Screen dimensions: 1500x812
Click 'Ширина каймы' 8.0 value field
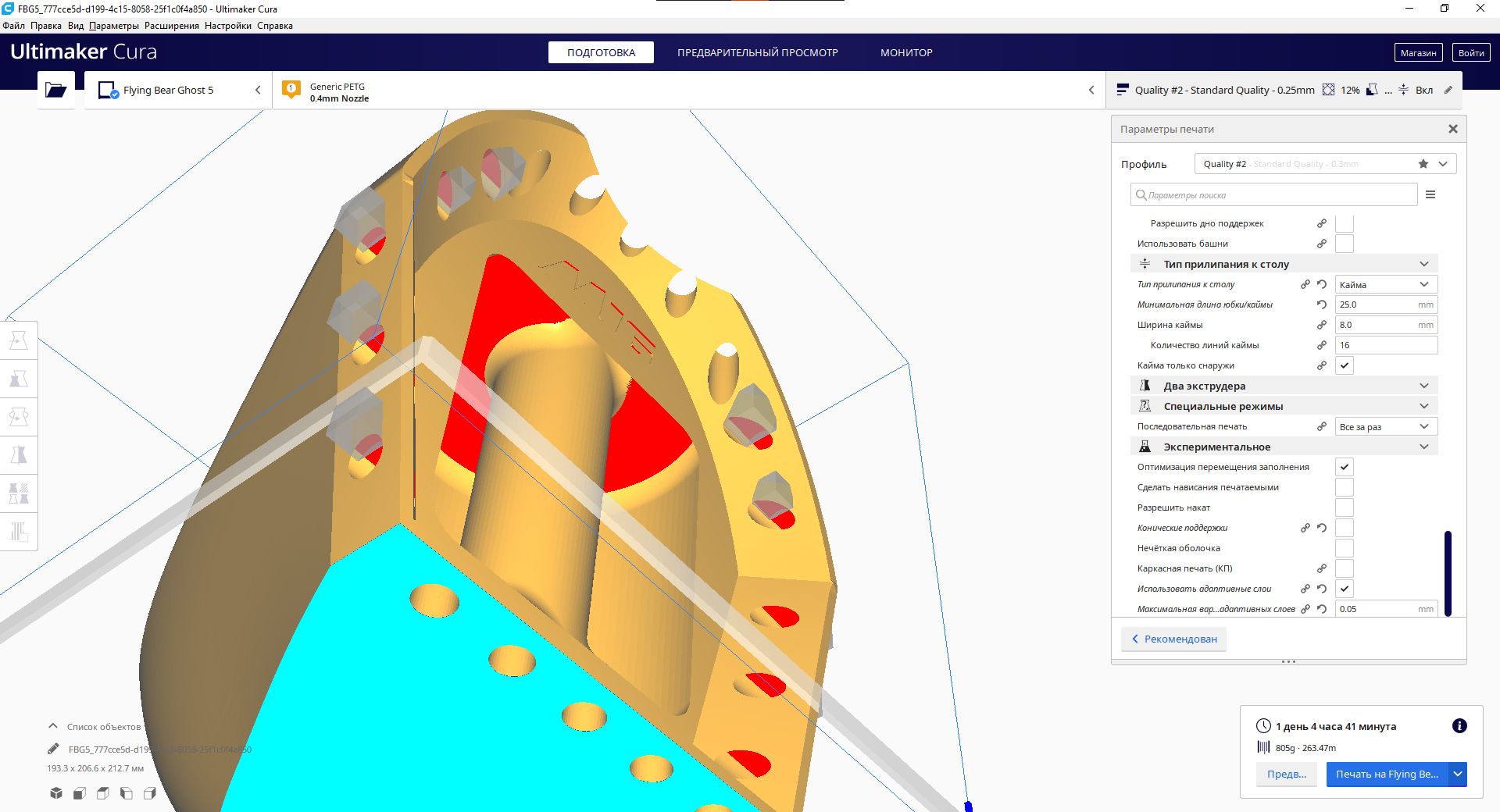tap(1386, 325)
